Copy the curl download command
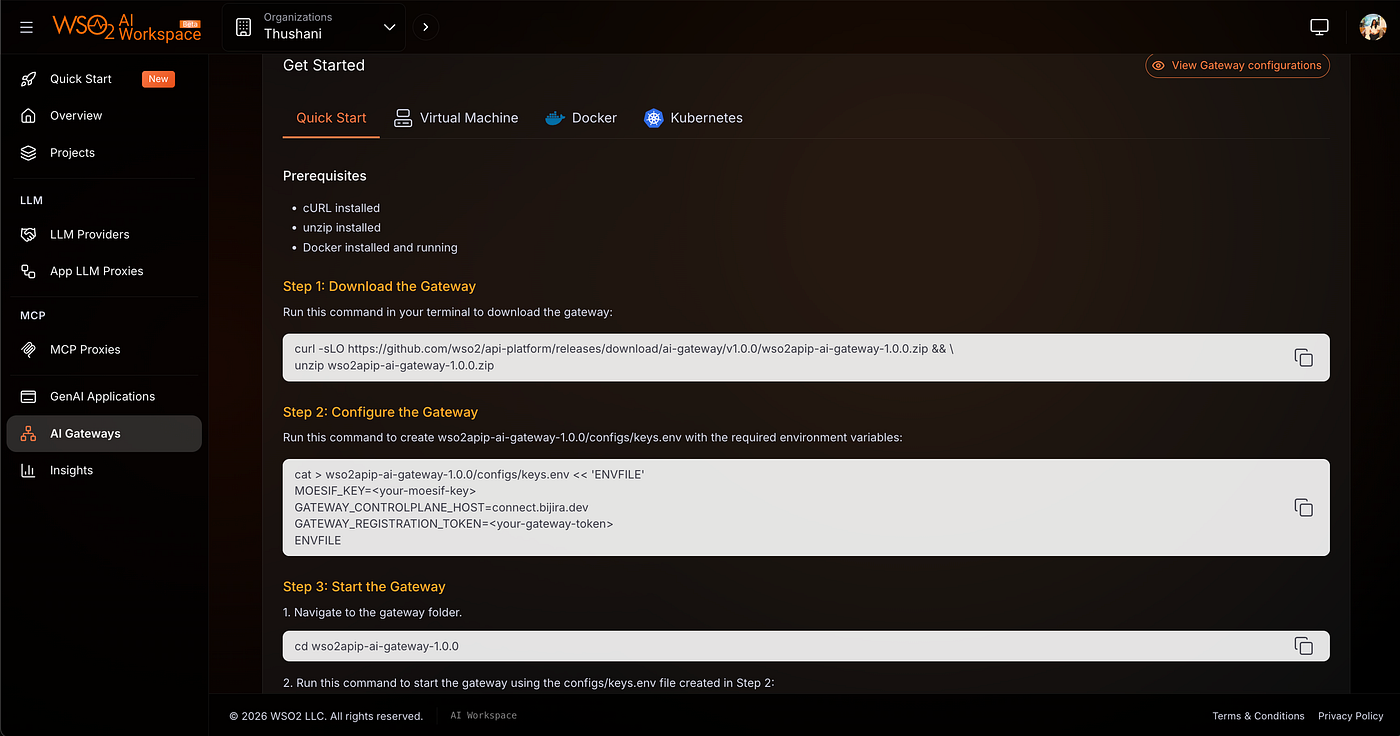 (x=1304, y=357)
